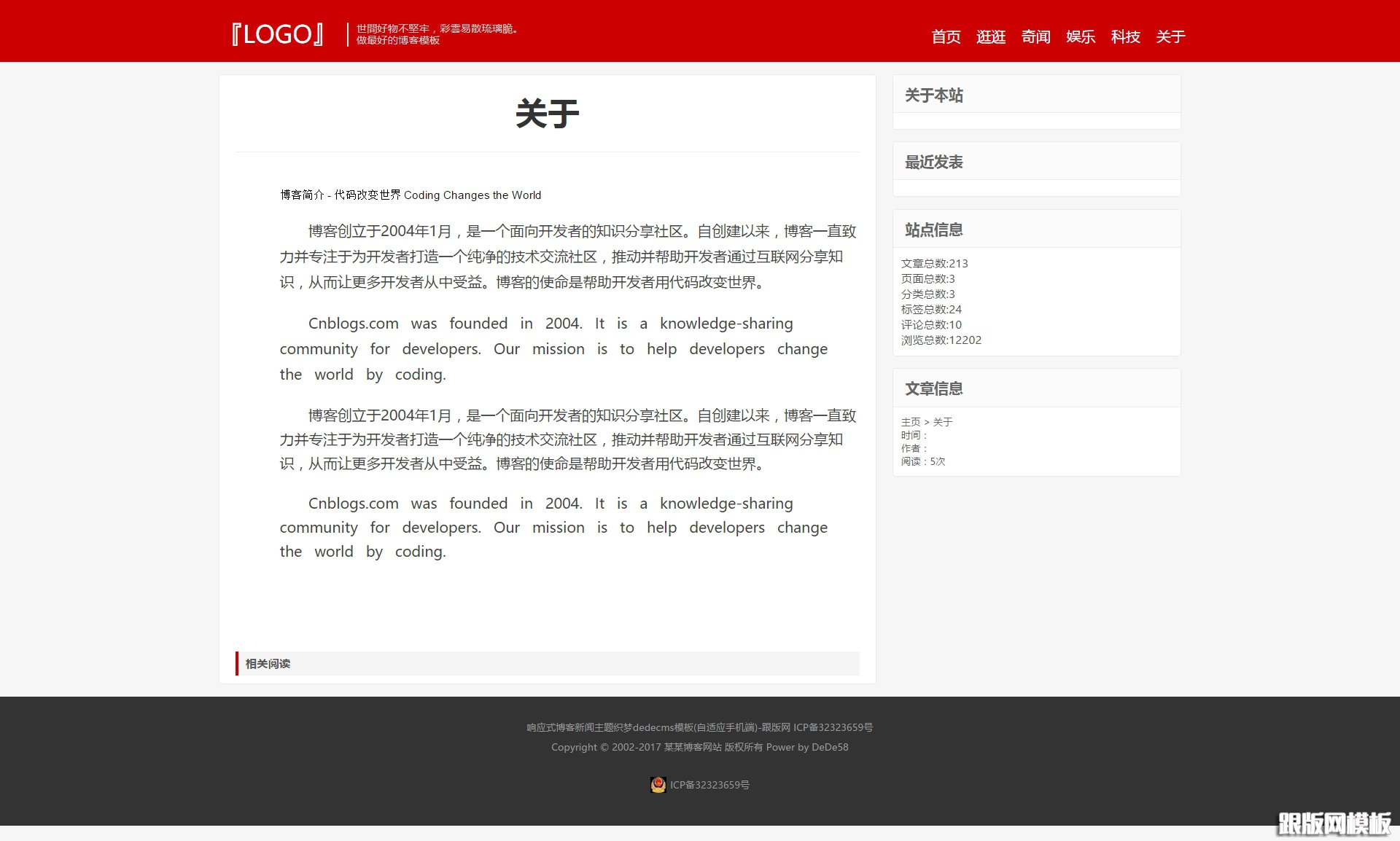The height and width of the screenshot is (841, 1400).
Task: Expand the 文章信息 sidebar section
Action: tap(934, 388)
